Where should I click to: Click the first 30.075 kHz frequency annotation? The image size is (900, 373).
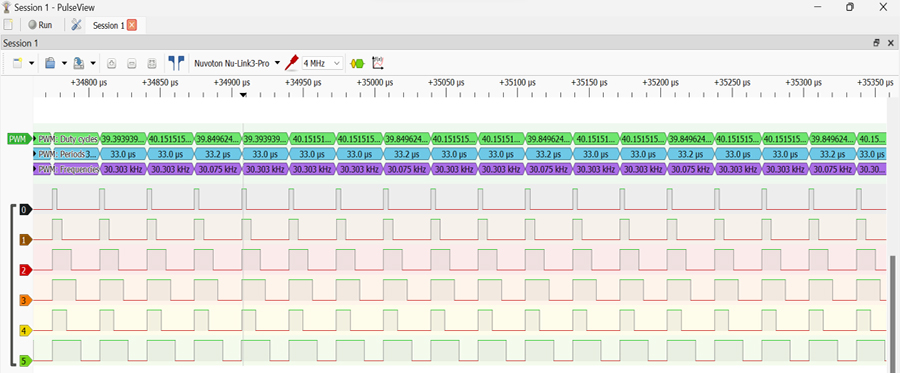tap(219, 169)
